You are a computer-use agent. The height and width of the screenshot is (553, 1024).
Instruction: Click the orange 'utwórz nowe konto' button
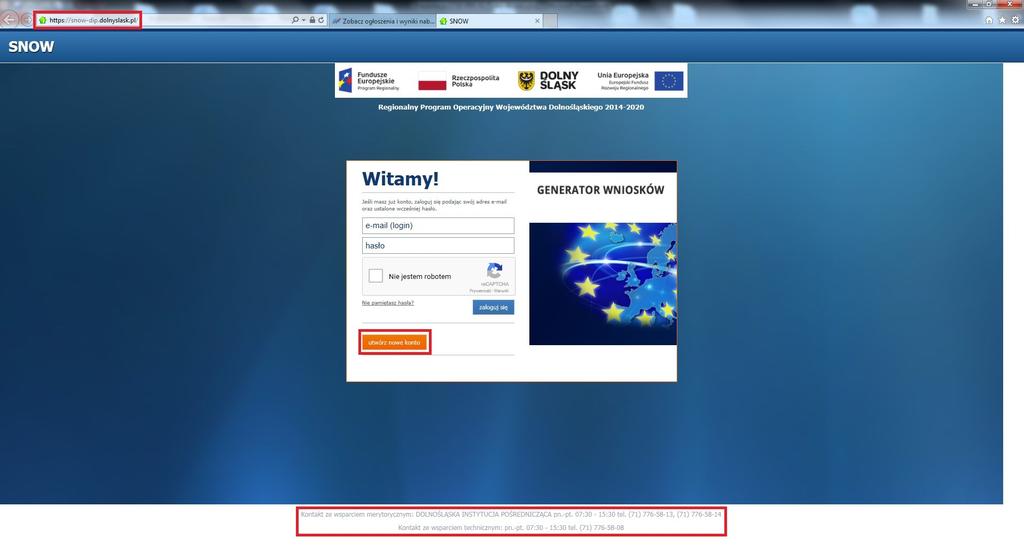click(394, 342)
